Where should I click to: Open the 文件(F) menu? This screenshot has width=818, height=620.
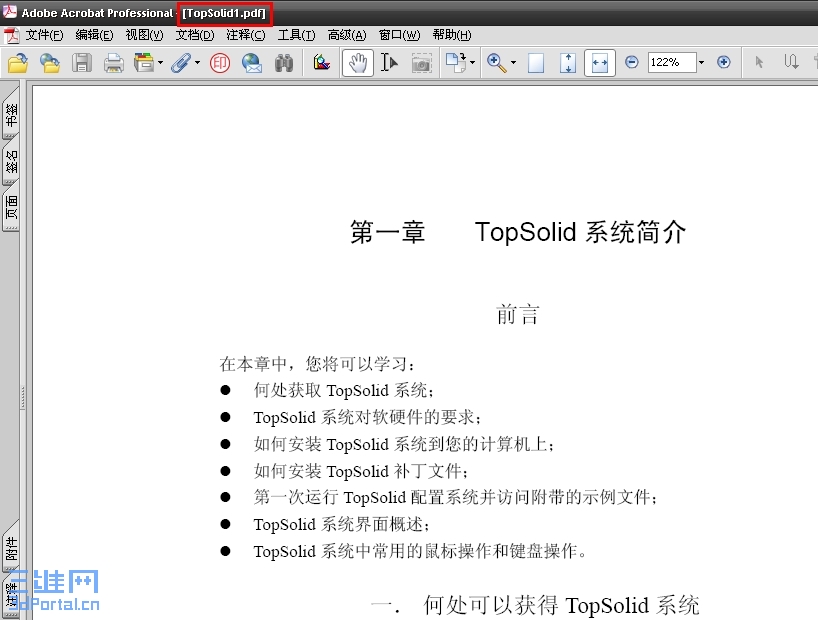tap(44, 35)
